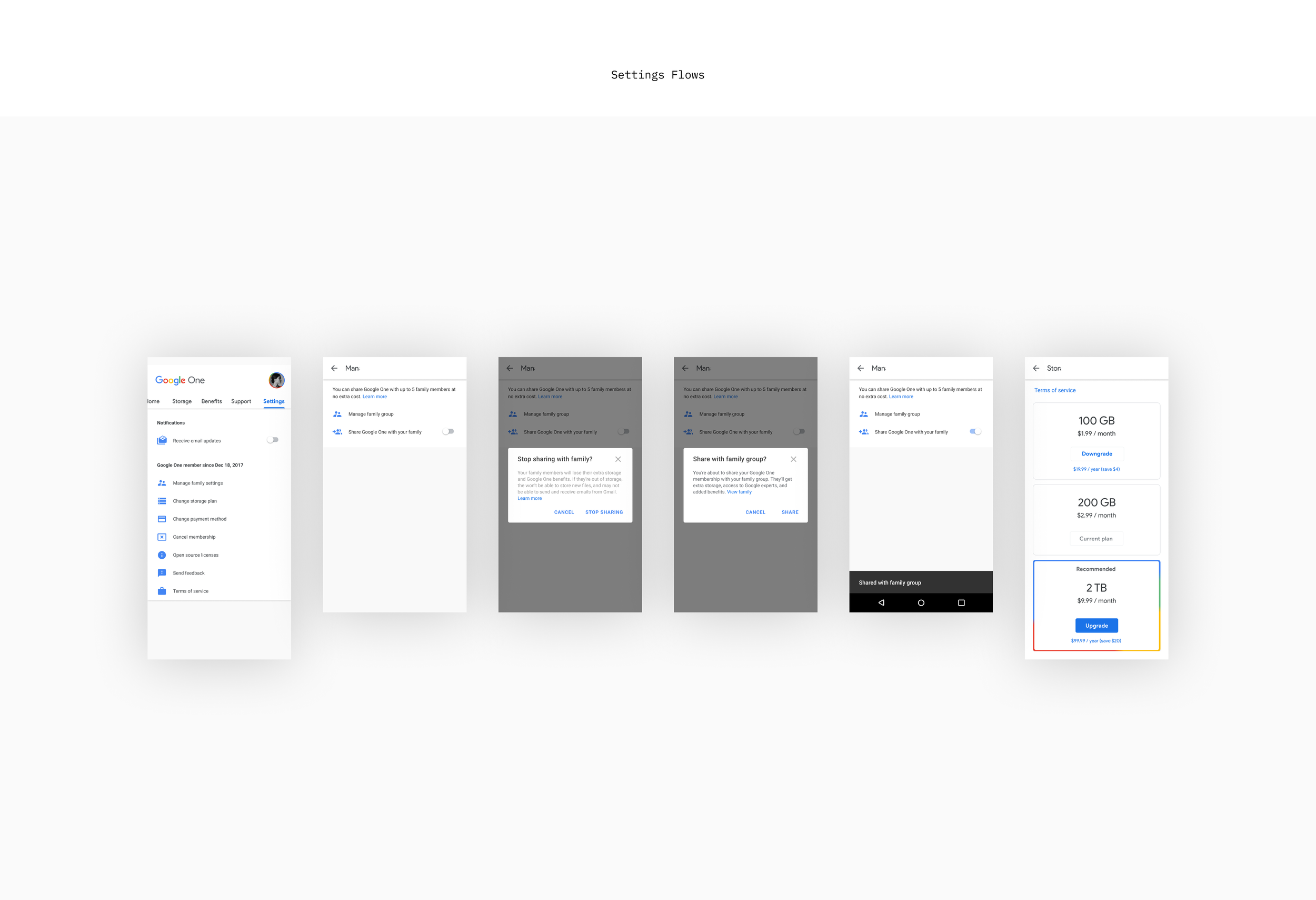Open the Benefits tab

coord(212,401)
